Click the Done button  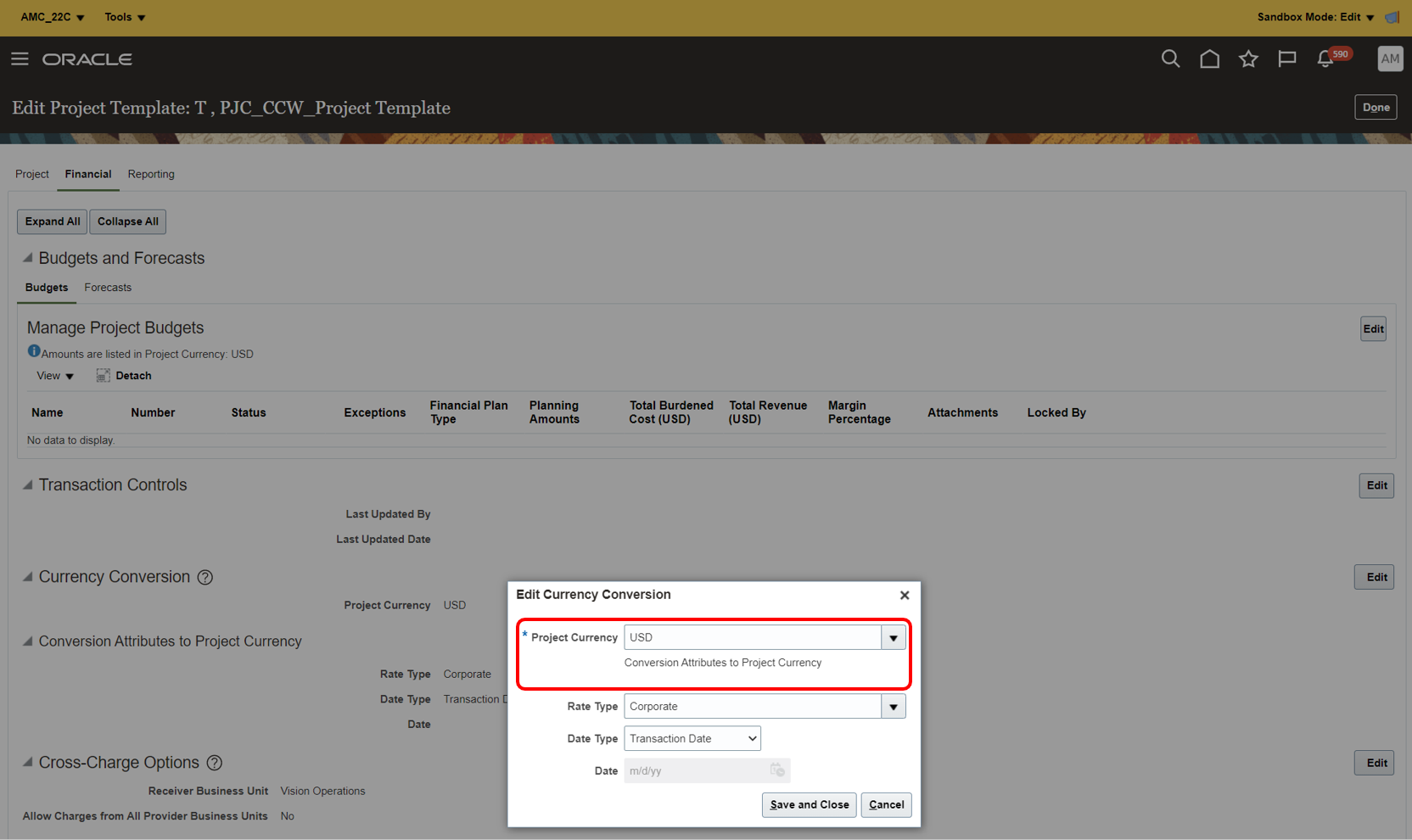(x=1376, y=107)
